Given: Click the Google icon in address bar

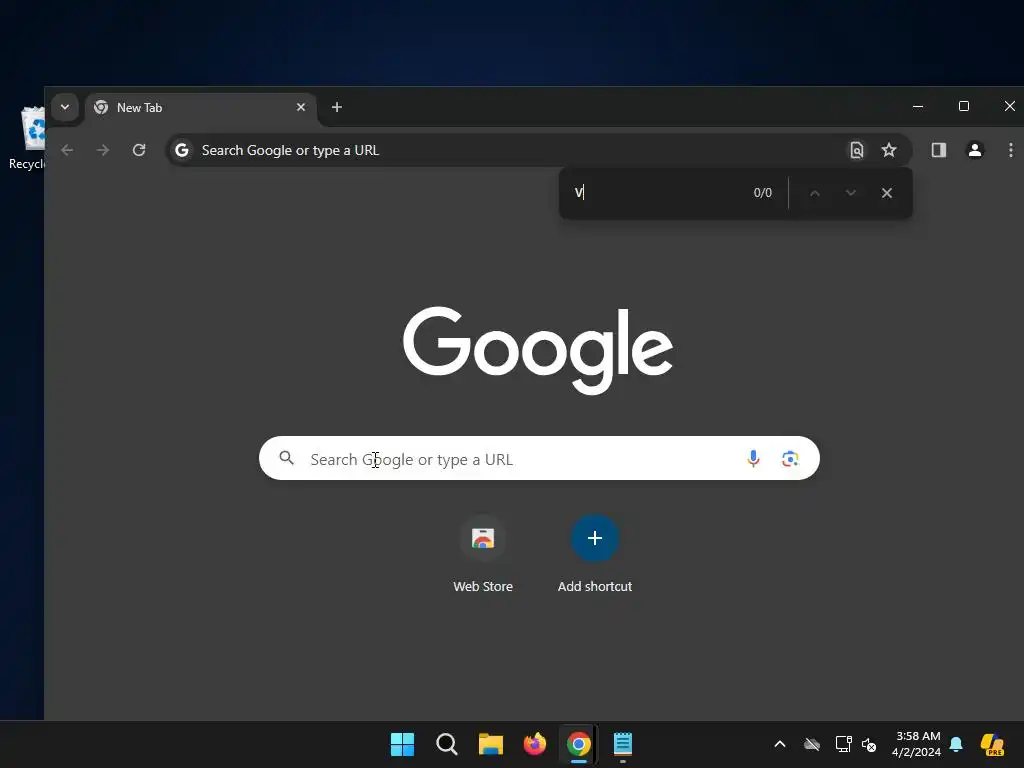Looking at the screenshot, I should click(182, 150).
